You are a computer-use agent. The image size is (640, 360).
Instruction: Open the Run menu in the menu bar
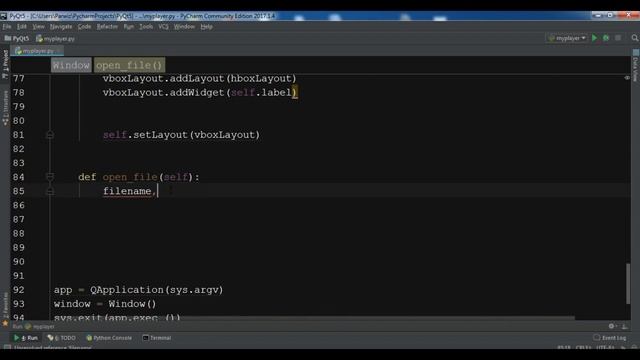(129, 27)
